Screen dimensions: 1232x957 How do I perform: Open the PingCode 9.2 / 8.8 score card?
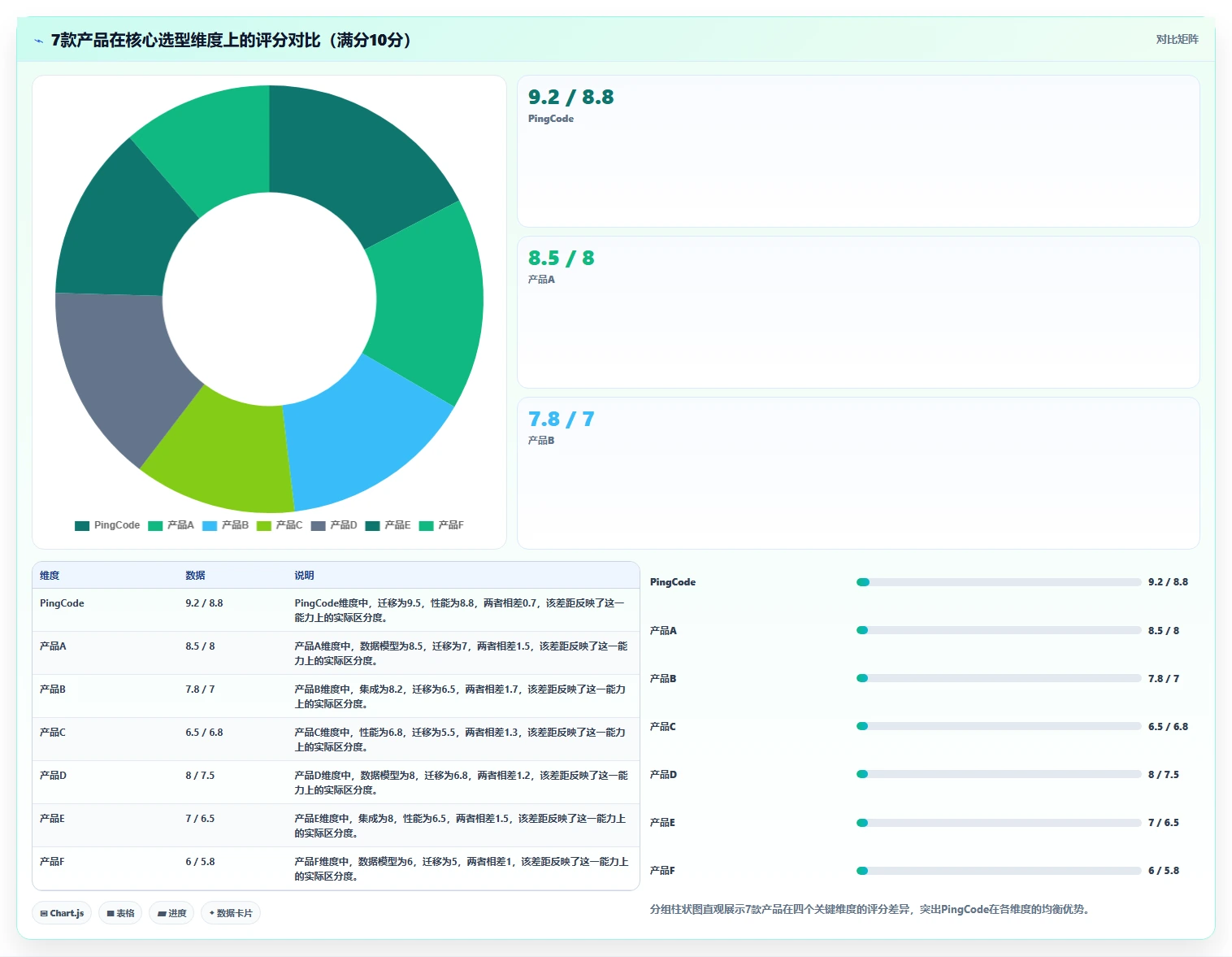tap(858, 151)
